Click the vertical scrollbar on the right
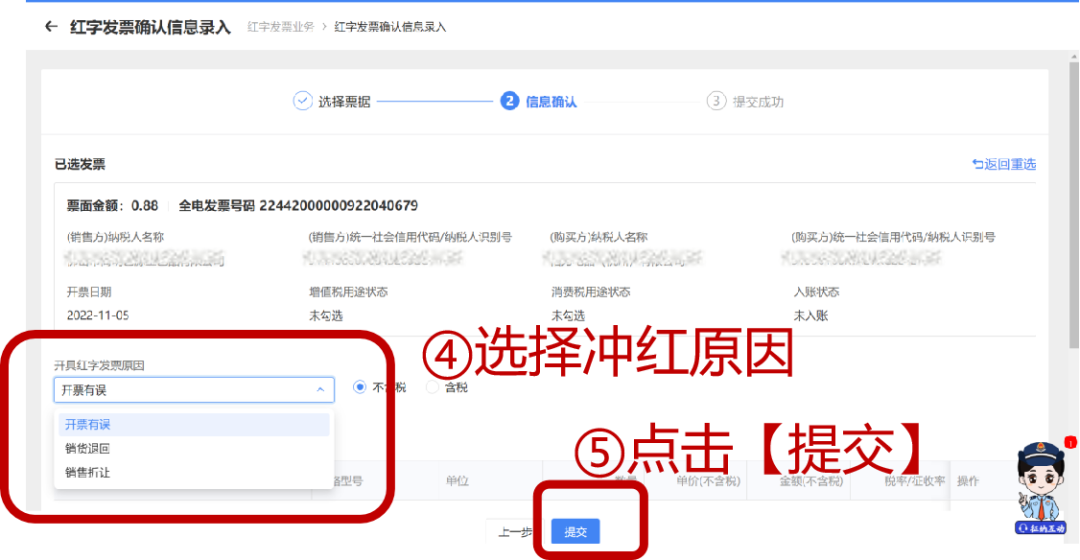1080x560 pixels. pos(1074,207)
